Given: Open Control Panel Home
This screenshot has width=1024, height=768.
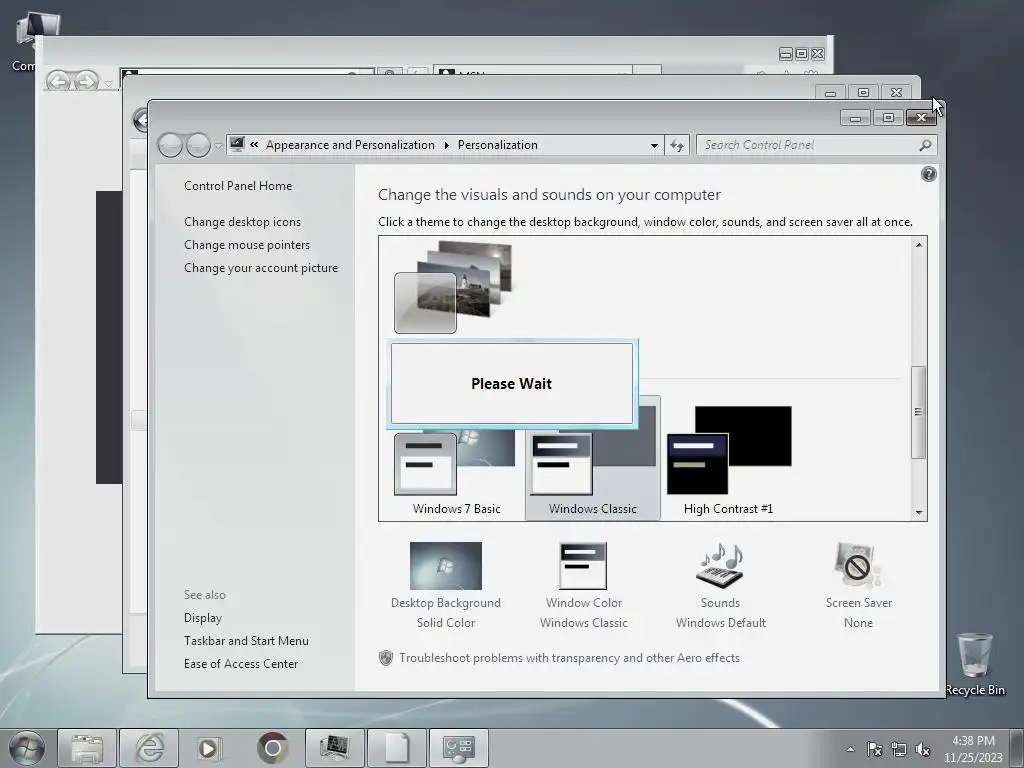Looking at the screenshot, I should [x=238, y=185].
